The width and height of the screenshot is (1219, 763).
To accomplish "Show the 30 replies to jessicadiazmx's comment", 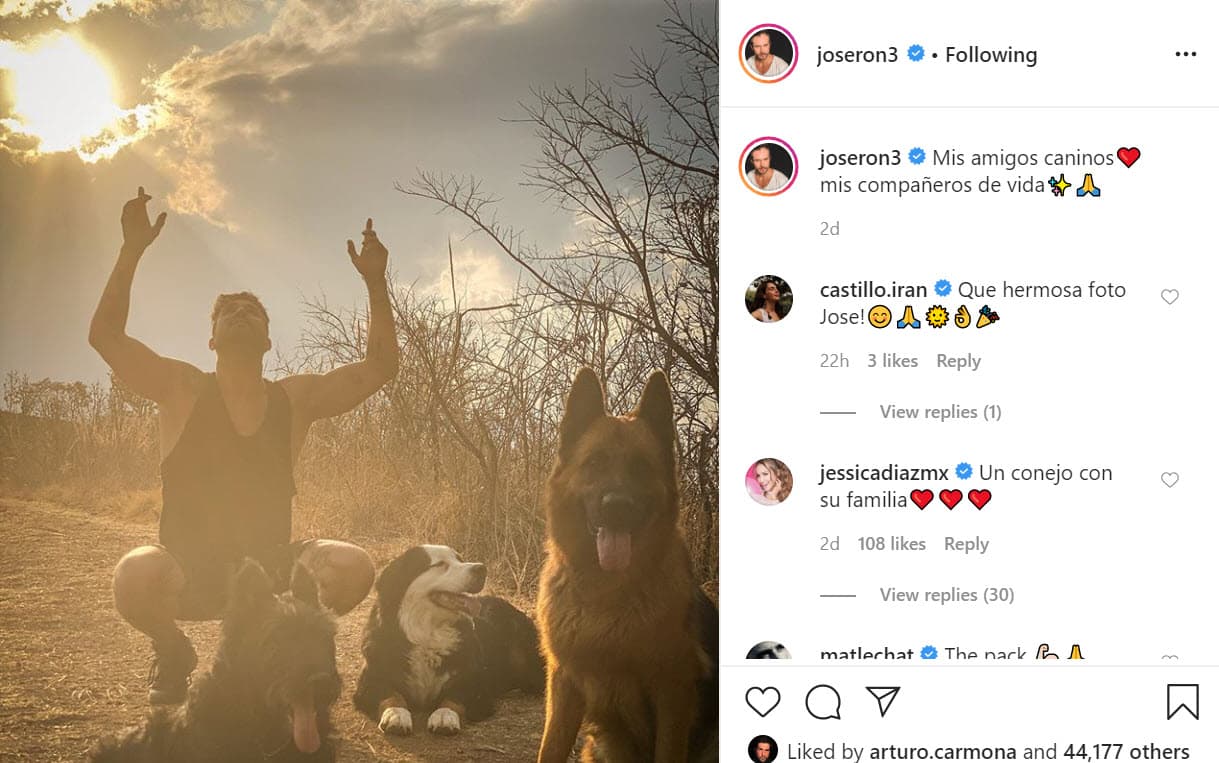I will [946, 594].
